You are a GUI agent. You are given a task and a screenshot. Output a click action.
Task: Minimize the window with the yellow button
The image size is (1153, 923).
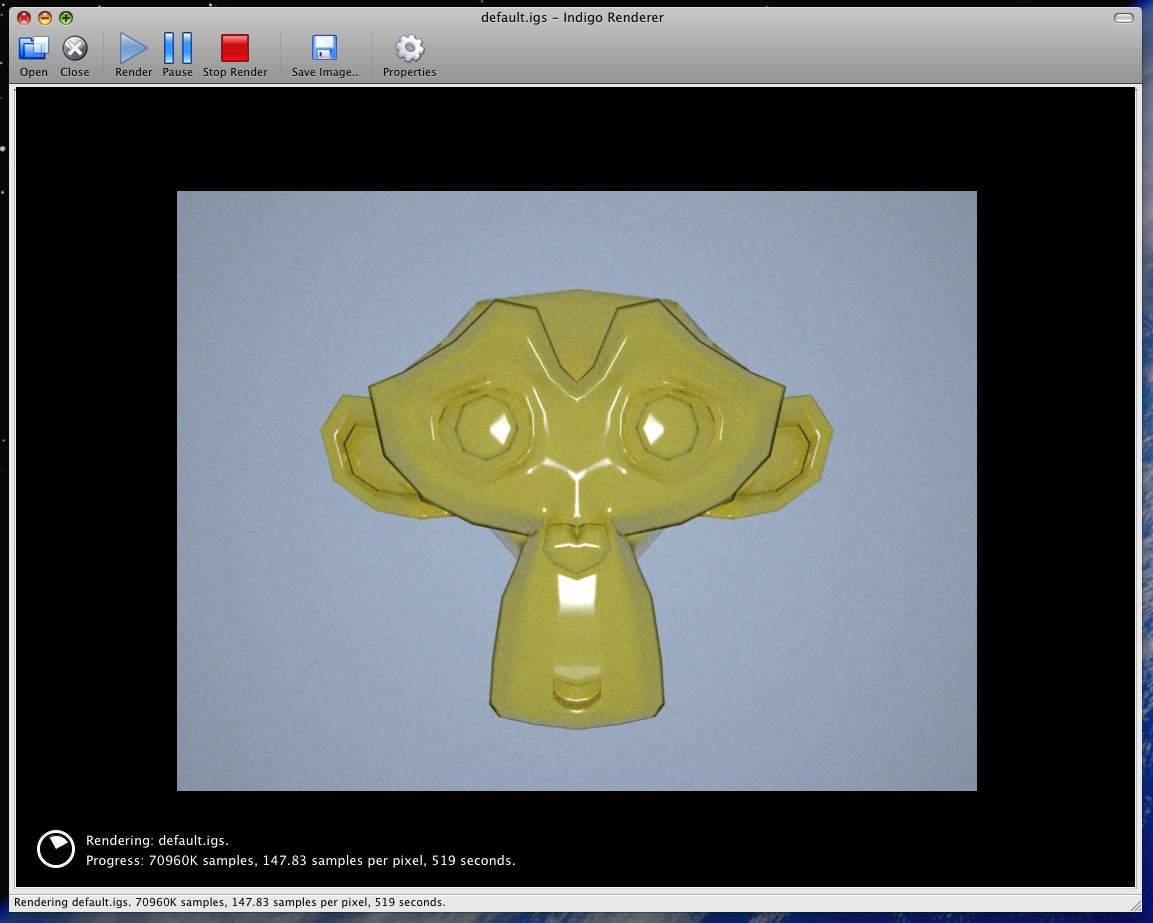coord(45,18)
